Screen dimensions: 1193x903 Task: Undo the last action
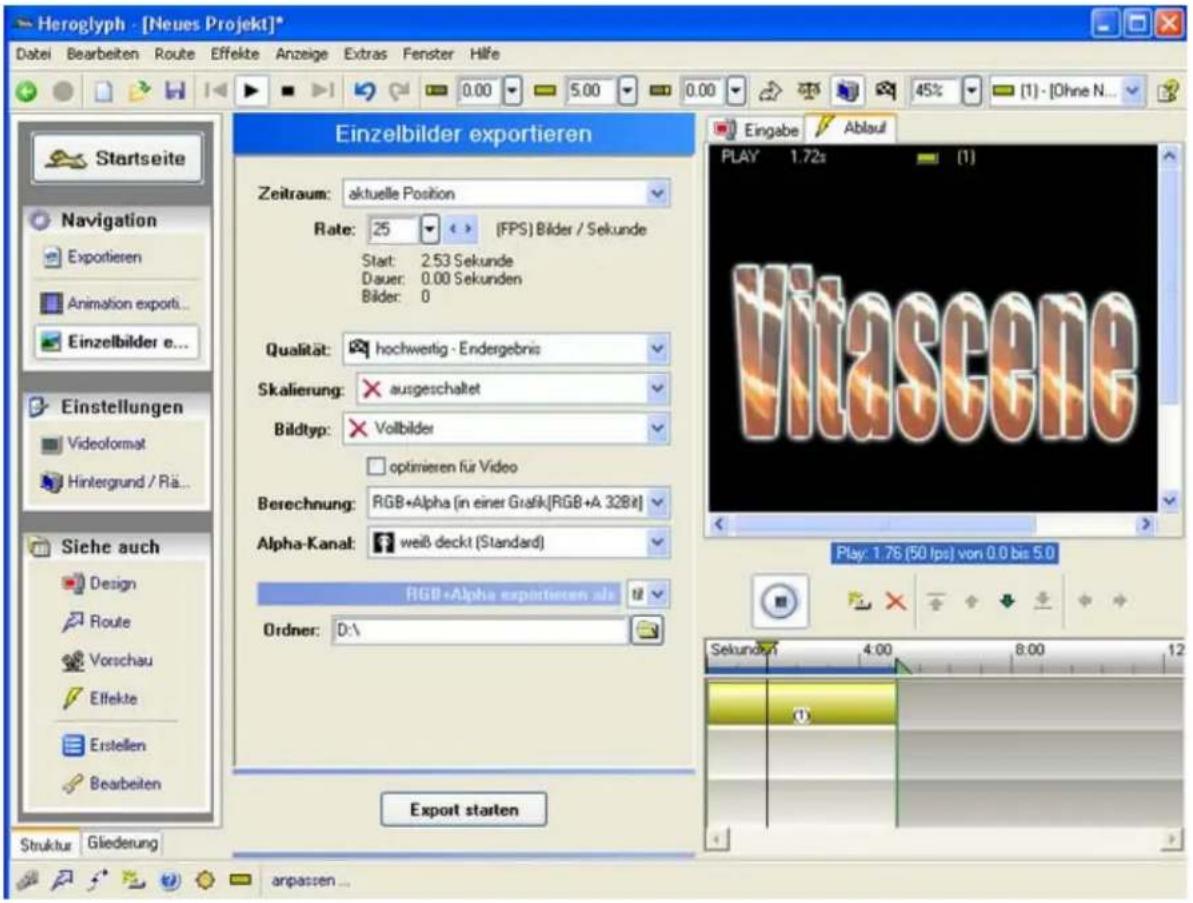(x=365, y=91)
